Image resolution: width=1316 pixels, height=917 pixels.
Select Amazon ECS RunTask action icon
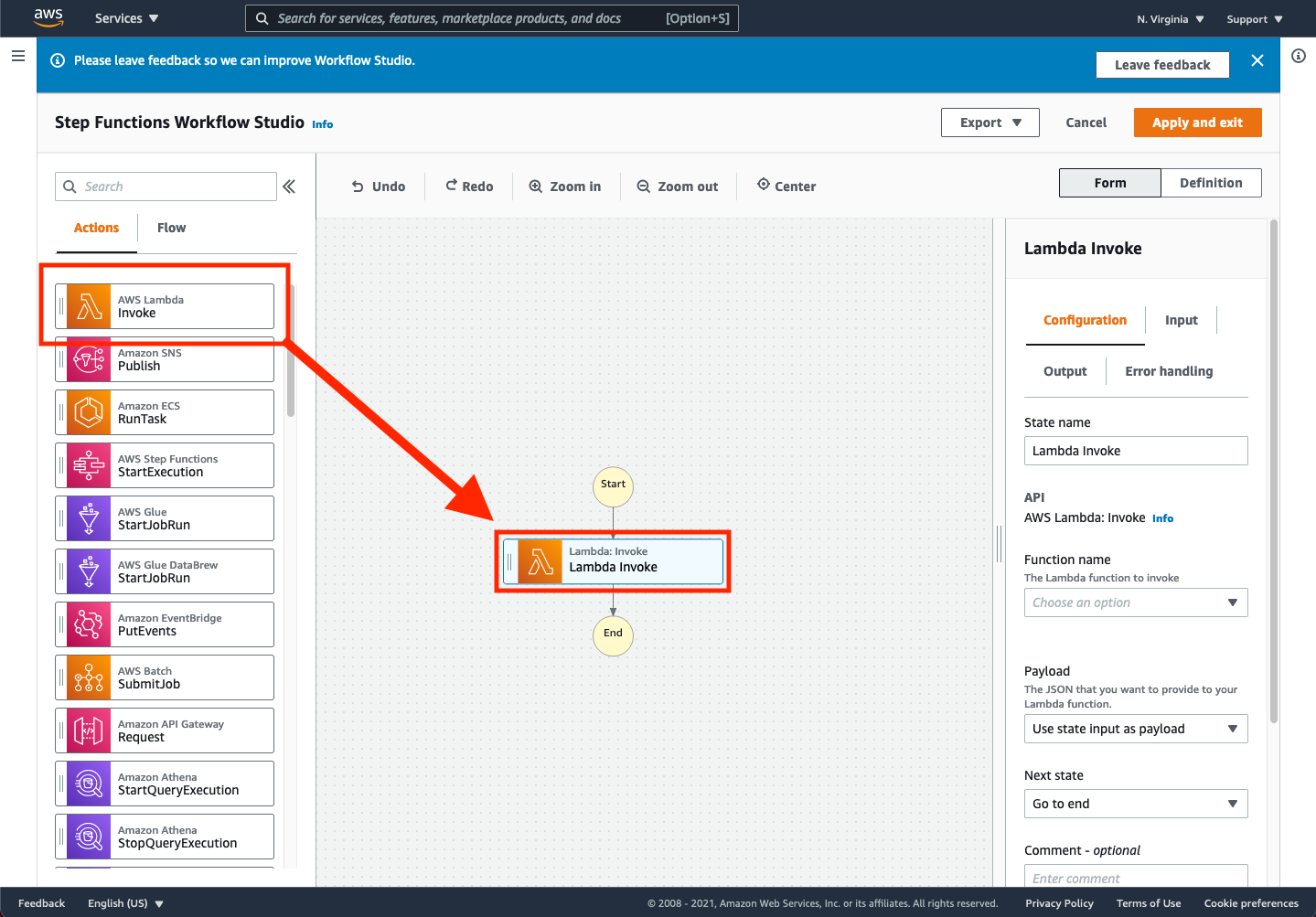[x=89, y=412]
